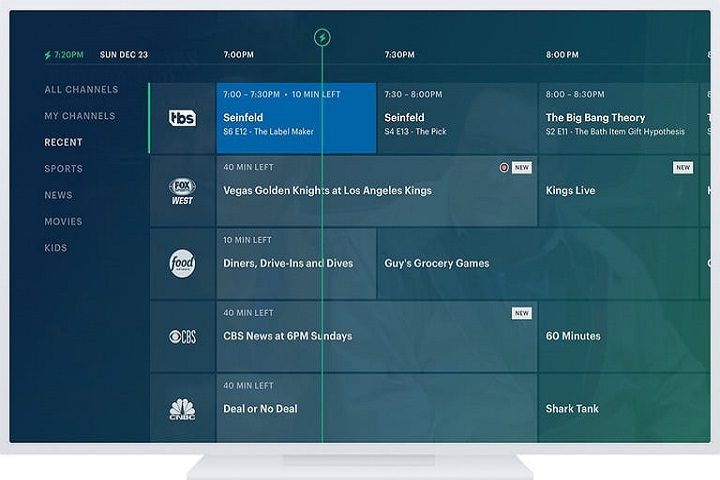The image size is (720, 480).
Task: Click the NEW badge on Kings Live
Action: (x=683, y=168)
